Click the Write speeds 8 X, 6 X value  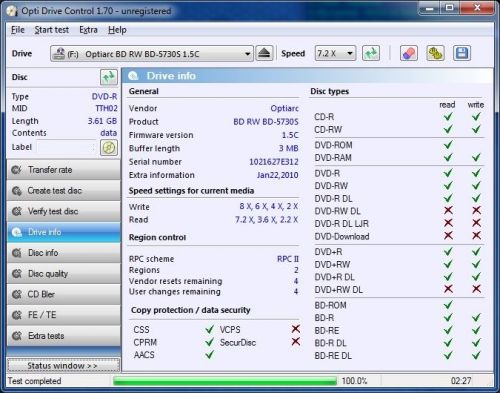[269, 206]
